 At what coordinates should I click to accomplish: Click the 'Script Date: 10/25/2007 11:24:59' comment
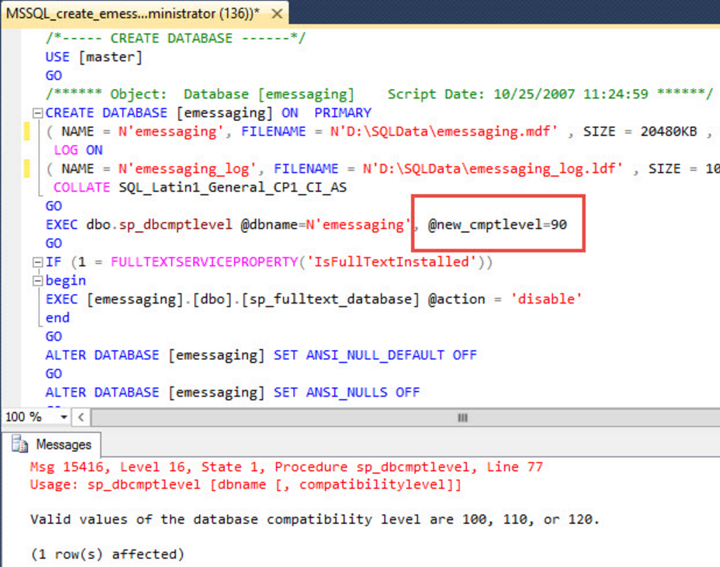[x=518, y=94]
